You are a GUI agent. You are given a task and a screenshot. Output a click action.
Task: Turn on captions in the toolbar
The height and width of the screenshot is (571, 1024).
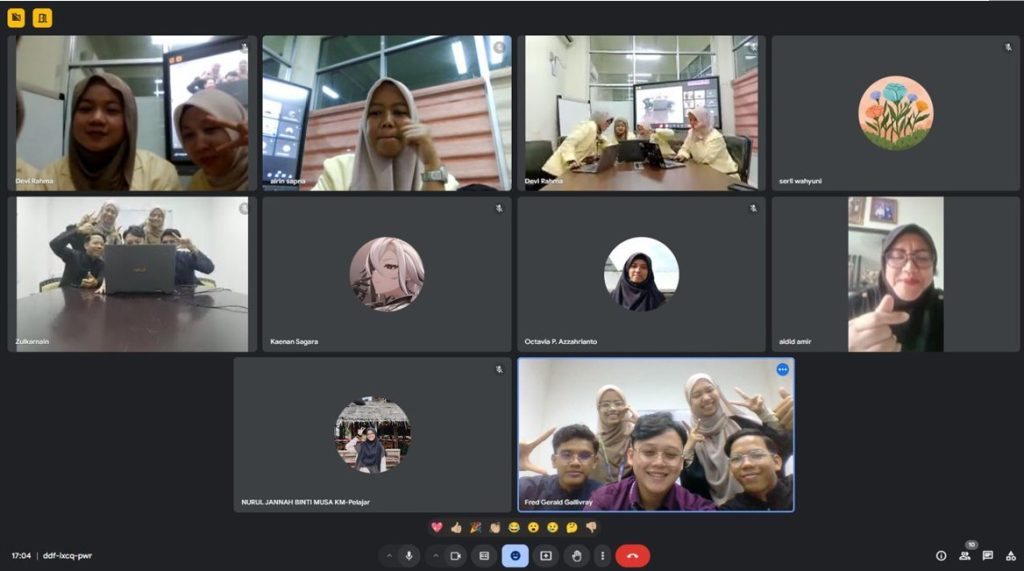point(484,555)
